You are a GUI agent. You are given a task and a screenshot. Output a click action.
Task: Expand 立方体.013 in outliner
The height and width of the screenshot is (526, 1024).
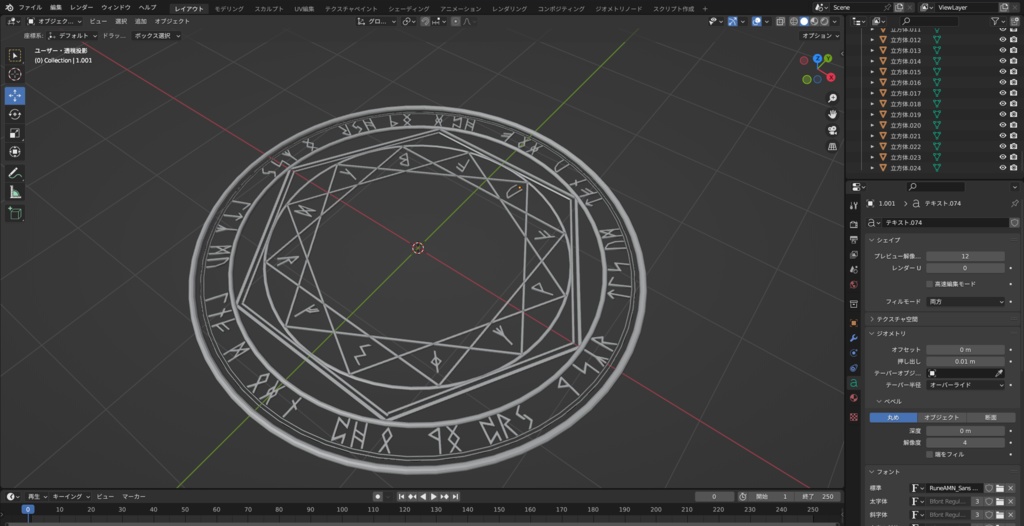coord(872,50)
